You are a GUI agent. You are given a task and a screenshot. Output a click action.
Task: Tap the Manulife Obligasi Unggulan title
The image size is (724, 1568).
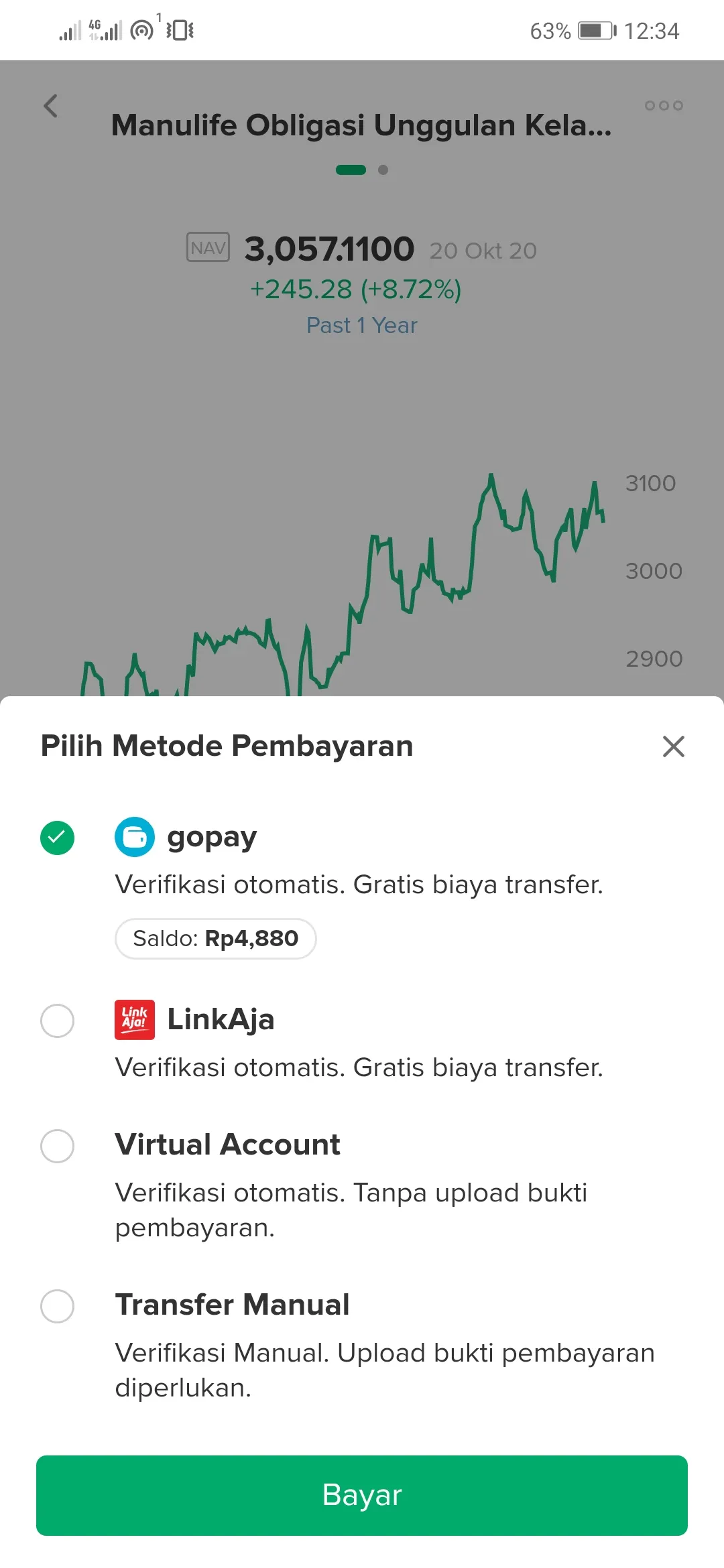(x=361, y=125)
